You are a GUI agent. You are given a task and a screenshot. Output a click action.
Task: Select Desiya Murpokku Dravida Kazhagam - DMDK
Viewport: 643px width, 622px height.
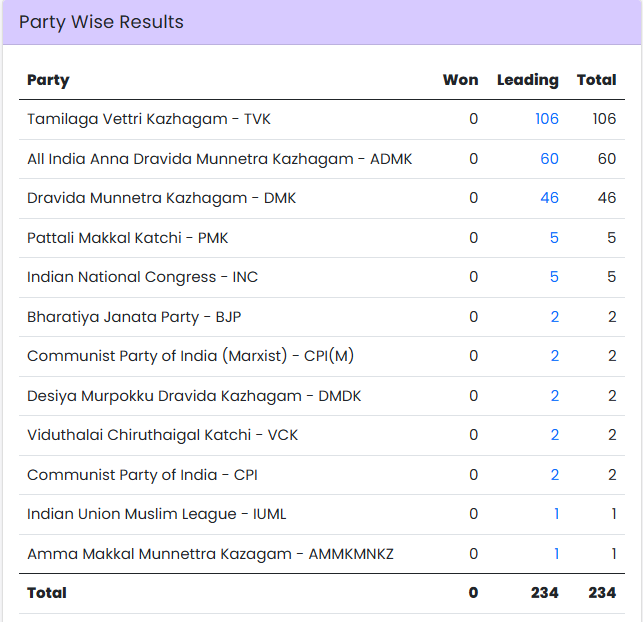(x=194, y=396)
